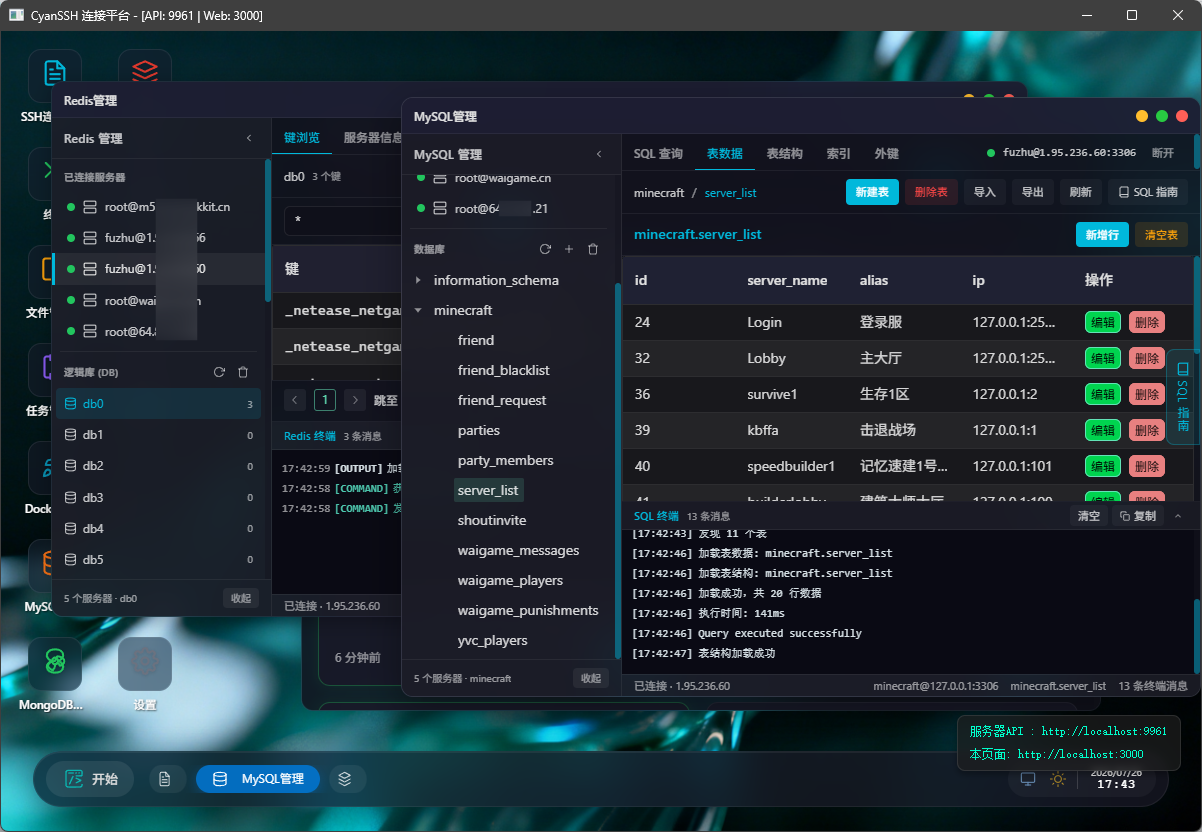1202x832 pixels.
Task: Open the 开始 start button in the dock
Action: pos(90,779)
